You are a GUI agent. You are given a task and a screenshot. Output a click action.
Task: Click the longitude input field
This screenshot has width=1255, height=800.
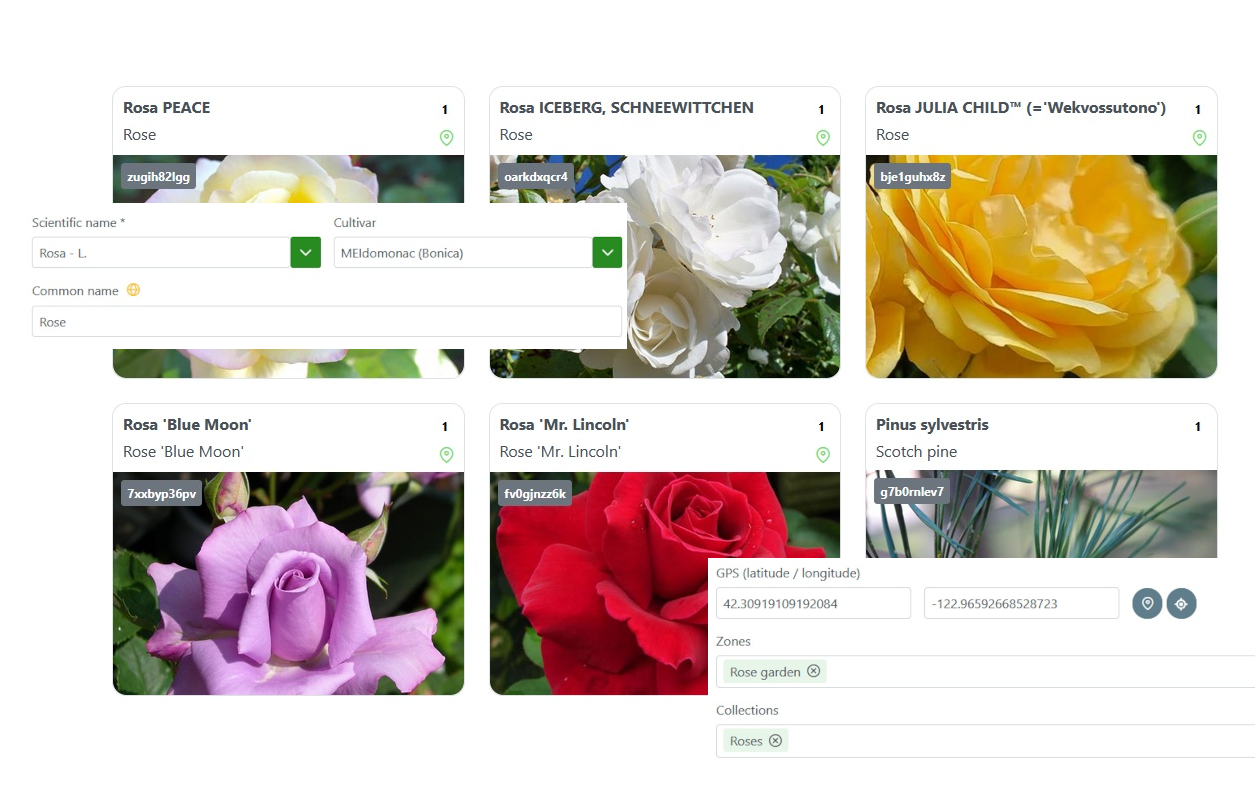coord(1021,603)
